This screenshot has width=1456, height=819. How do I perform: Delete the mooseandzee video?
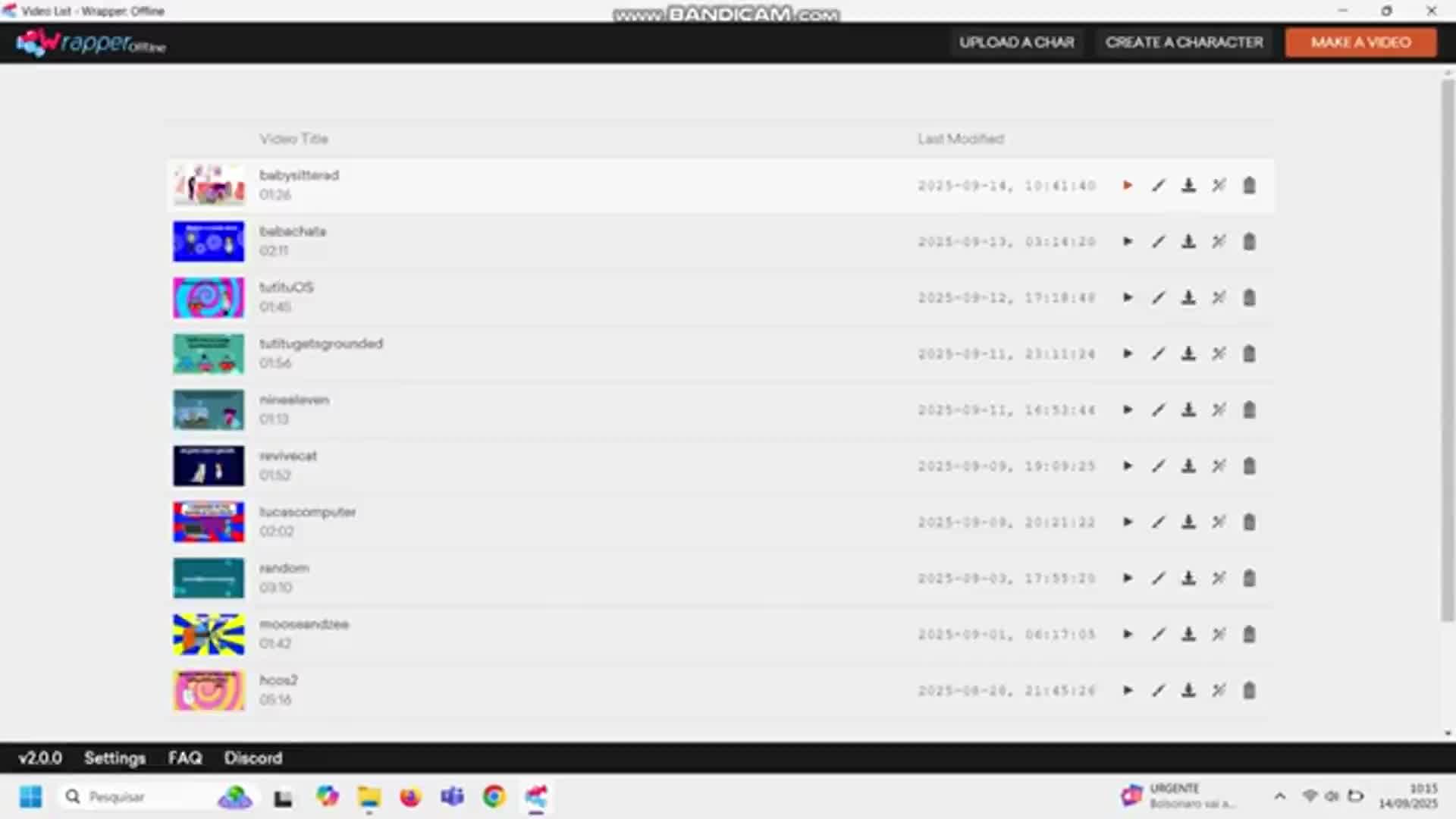(x=1249, y=634)
